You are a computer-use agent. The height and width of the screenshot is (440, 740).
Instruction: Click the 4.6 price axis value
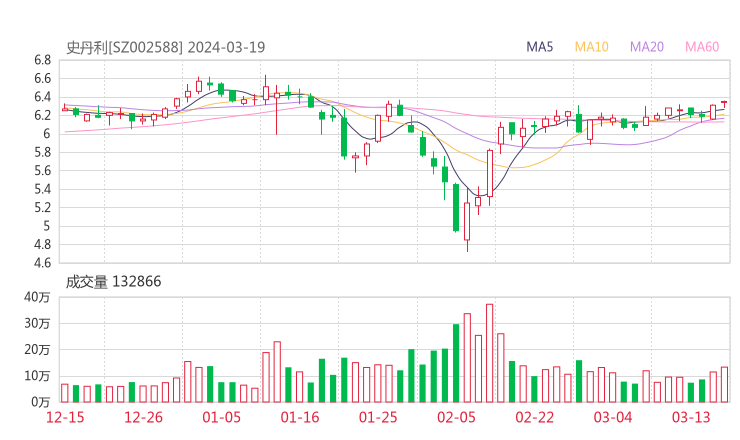pyautogui.click(x=42, y=262)
